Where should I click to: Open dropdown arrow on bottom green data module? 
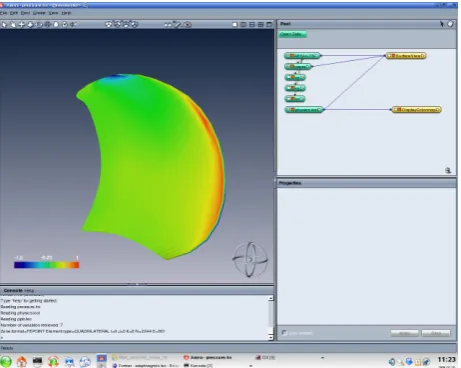point(320,109)
